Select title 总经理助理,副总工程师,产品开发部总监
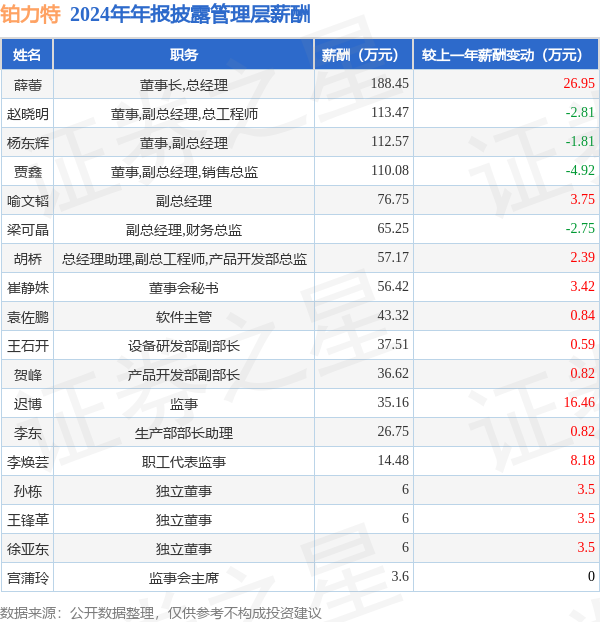The image size is (600, 622). tap(184, 259)
